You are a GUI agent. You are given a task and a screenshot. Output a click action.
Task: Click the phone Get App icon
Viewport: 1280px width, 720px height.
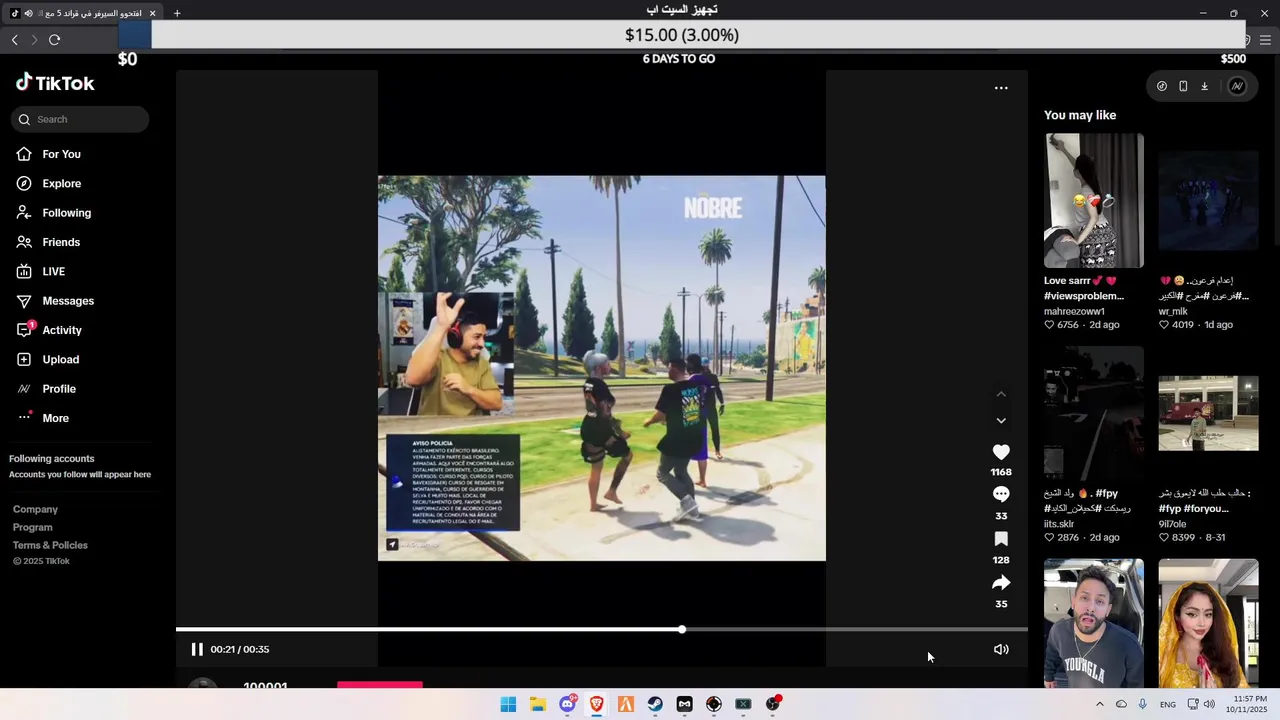[x=1183, y=86]
